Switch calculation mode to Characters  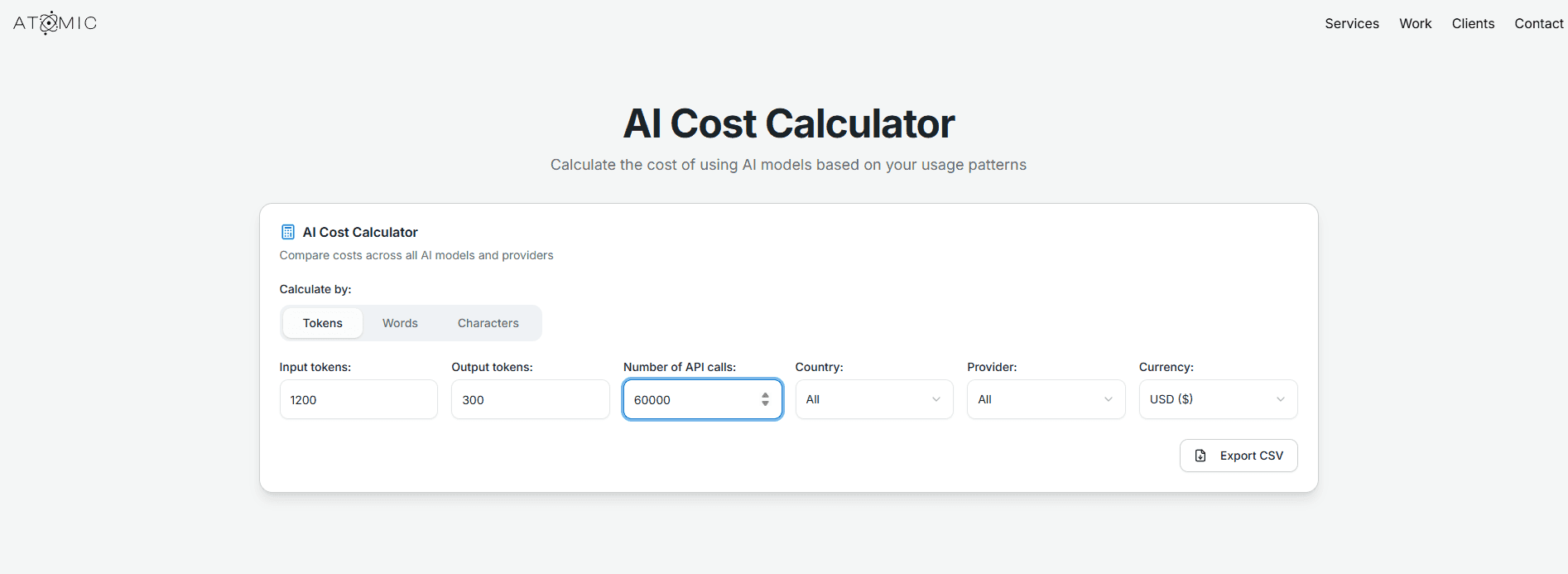[488, 323]
